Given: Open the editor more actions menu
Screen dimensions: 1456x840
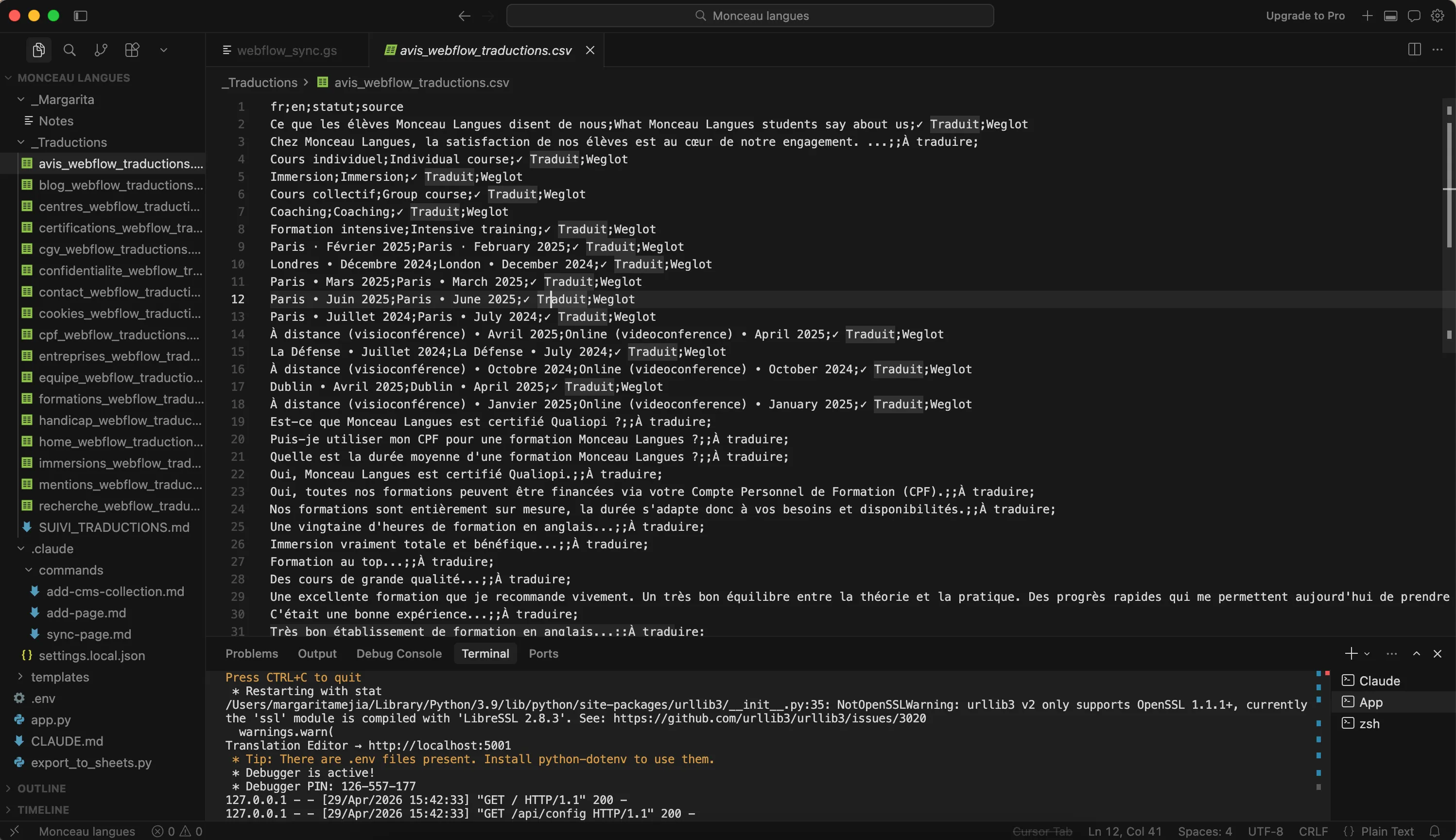Looking at the screenshot, I should click(1438, 50).
